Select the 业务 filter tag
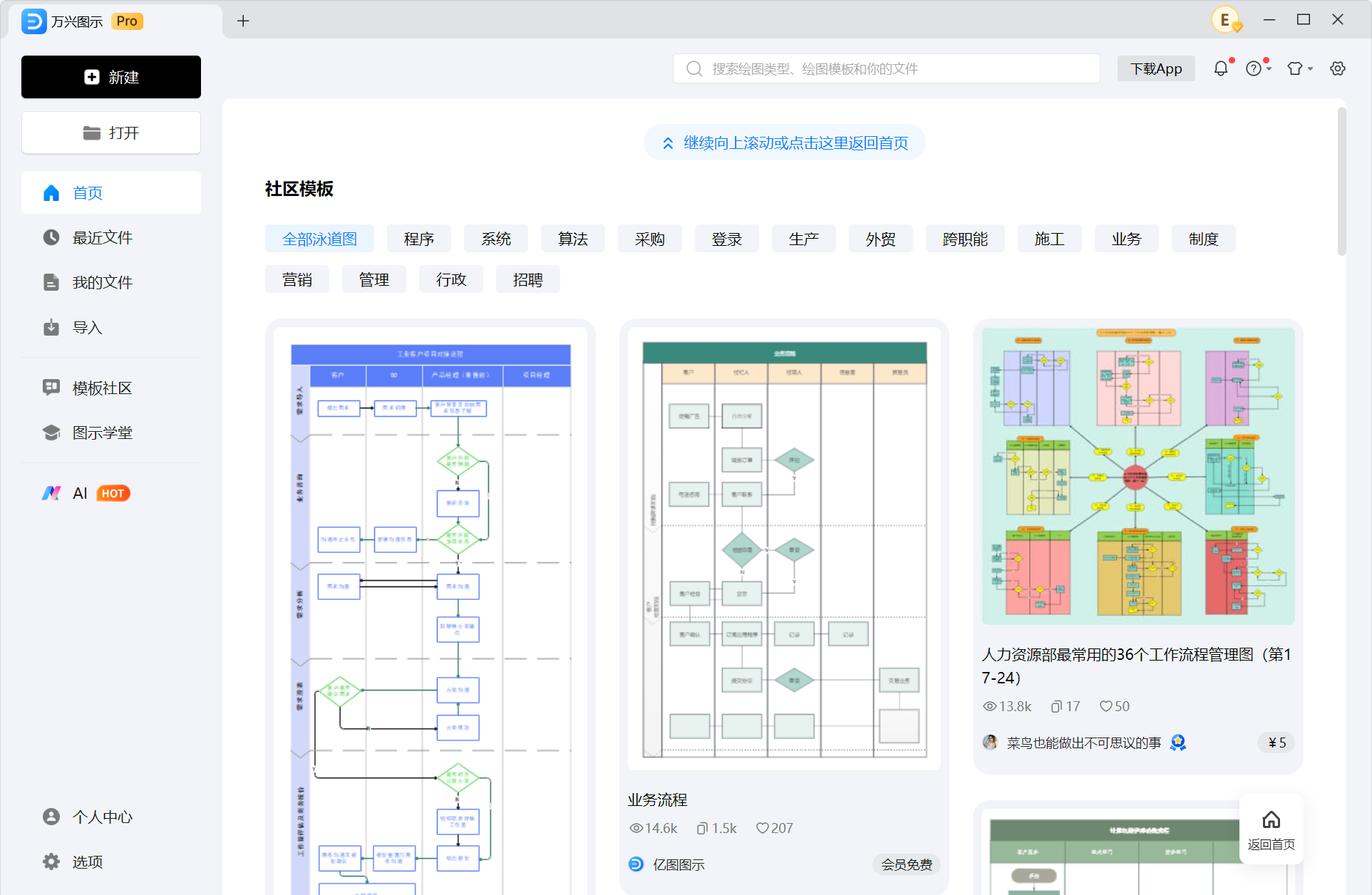This screenshot has width=1372, height=895. tap(1126, 239)
